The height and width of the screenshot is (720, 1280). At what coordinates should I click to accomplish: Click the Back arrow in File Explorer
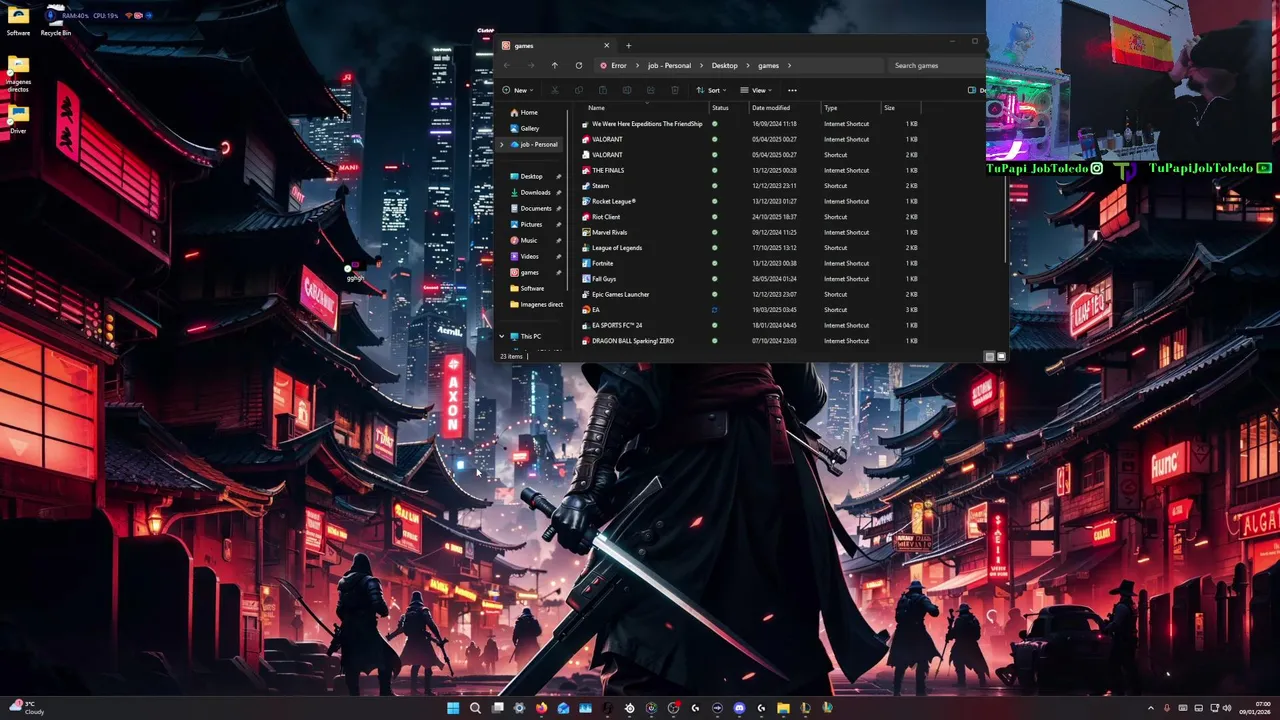tap(506, 66)
